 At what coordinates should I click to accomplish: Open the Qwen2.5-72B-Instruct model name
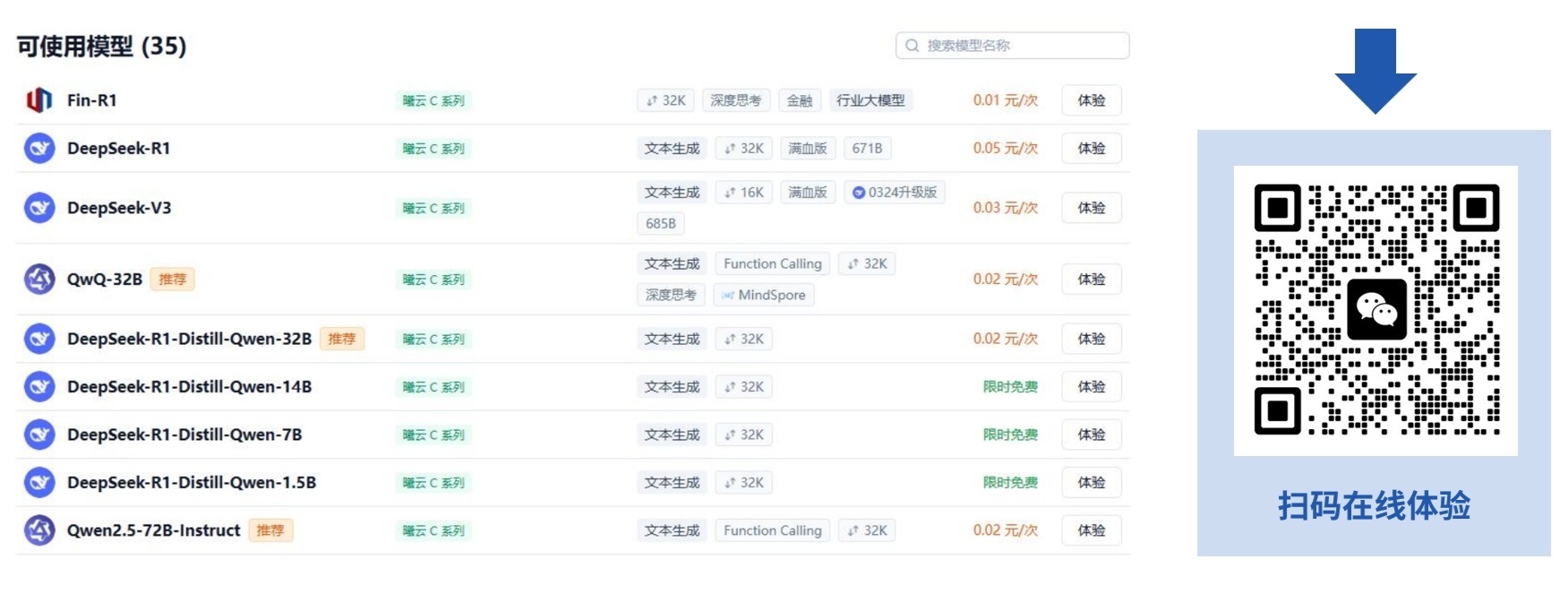pos(154,530)
